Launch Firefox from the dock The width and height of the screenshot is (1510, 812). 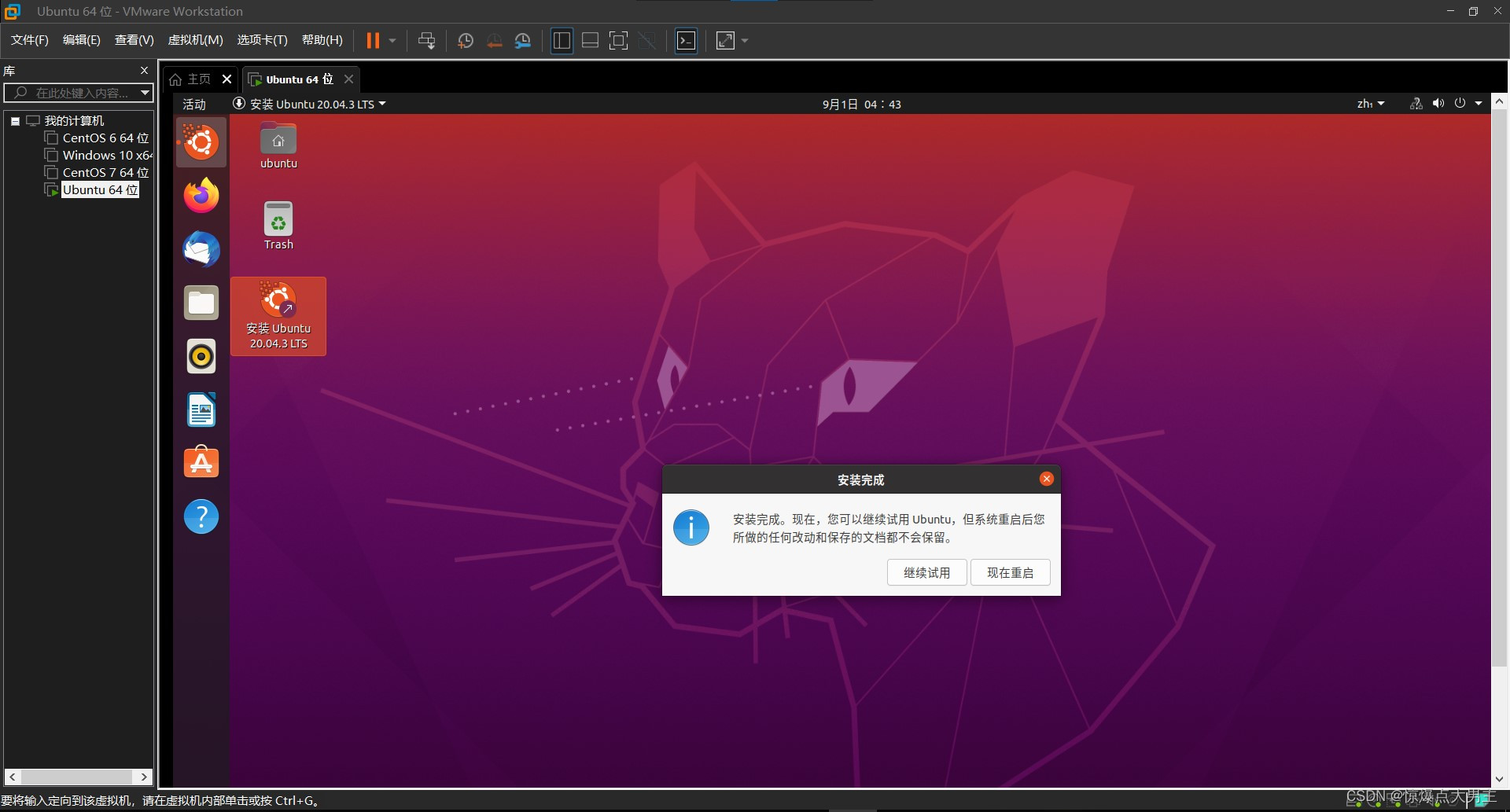(201, 196)
